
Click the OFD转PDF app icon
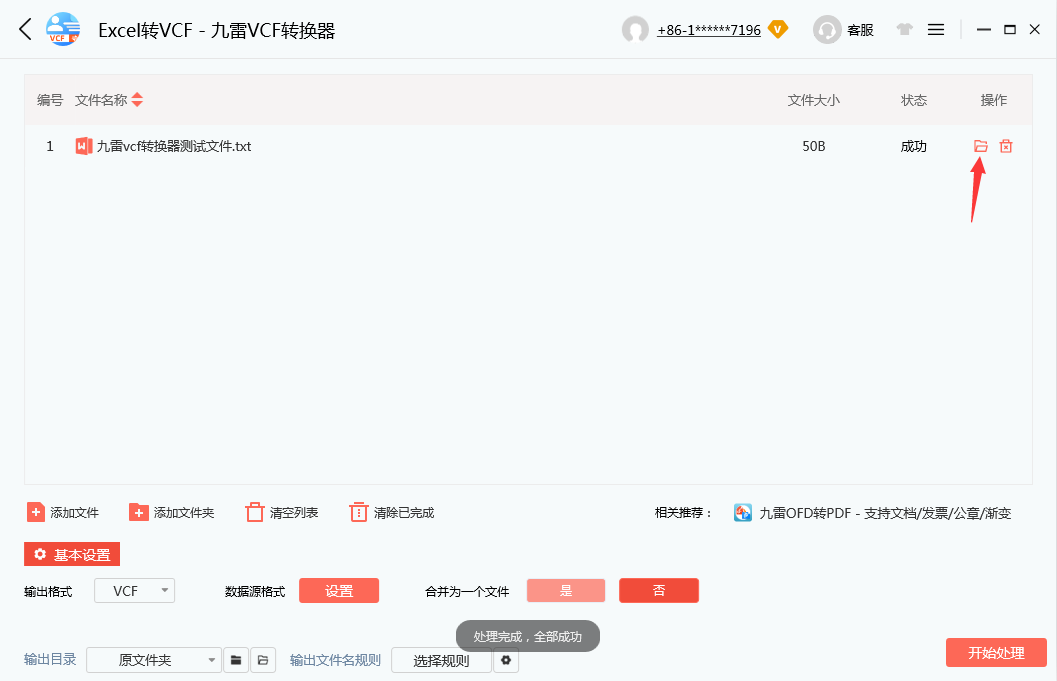pyautogui.click(x=743, y=512)
